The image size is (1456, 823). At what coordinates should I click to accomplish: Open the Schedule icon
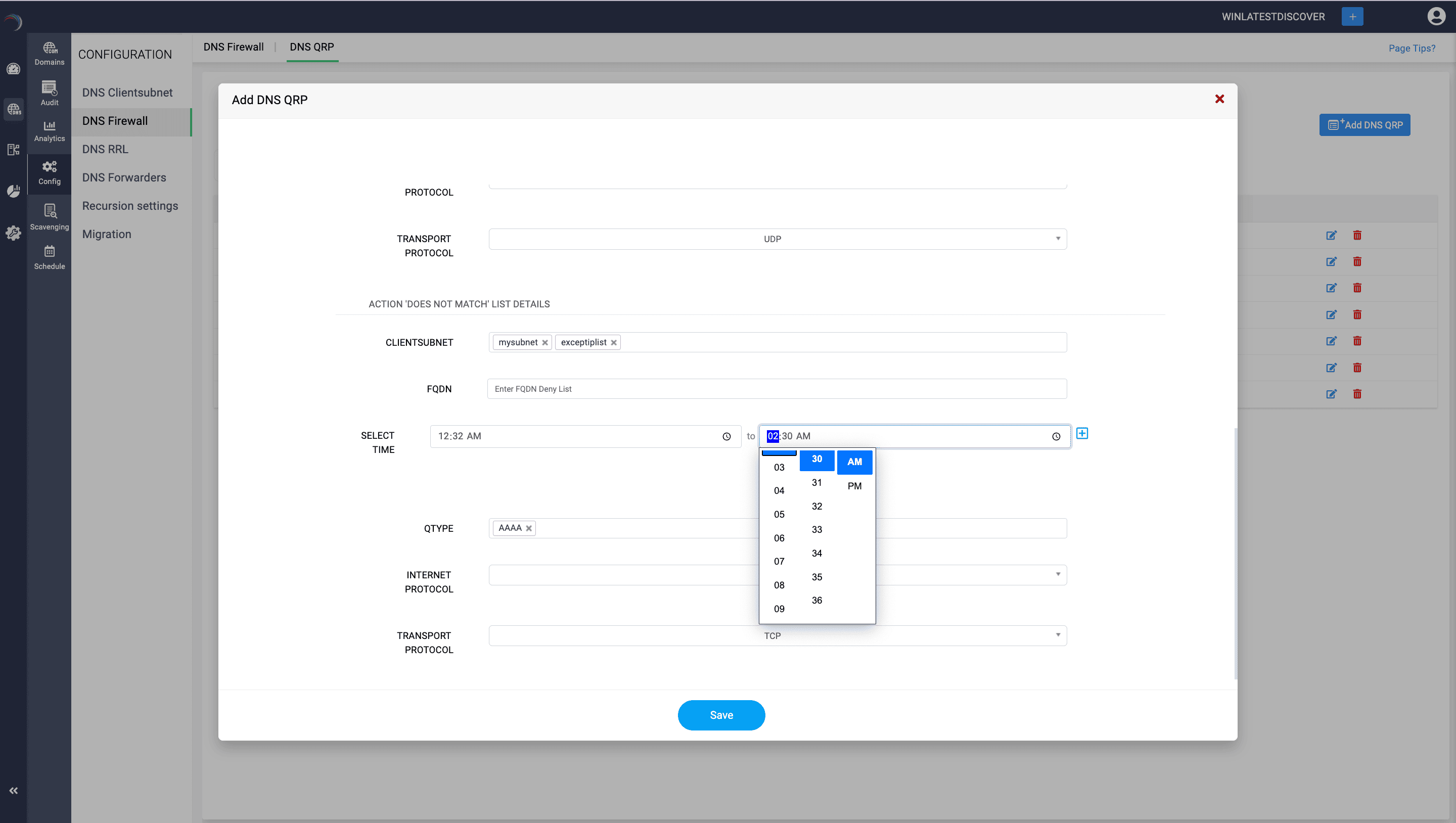49,257
